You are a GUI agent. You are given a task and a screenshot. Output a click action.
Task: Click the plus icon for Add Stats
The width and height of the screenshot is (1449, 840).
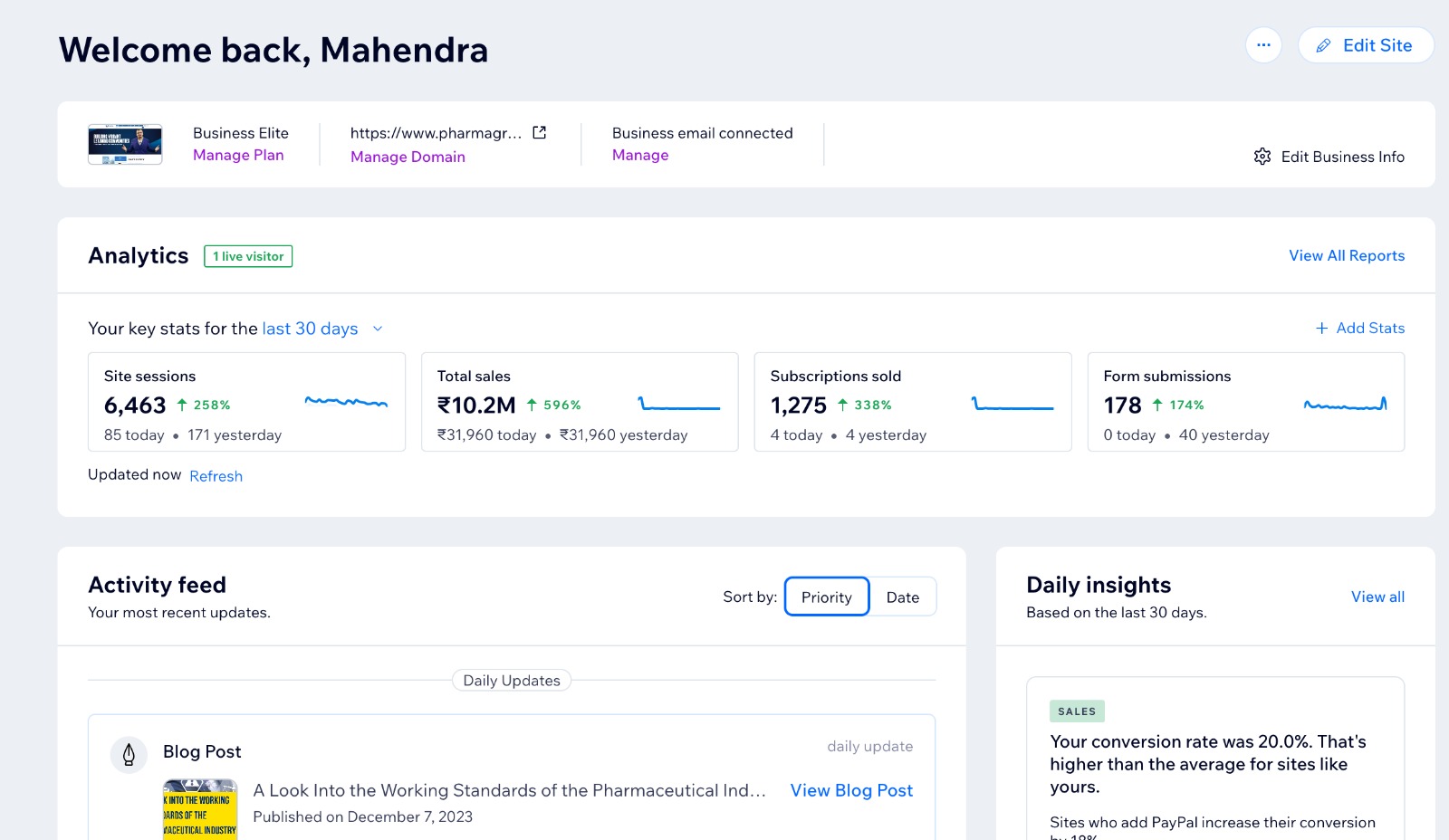(1321, 329)
